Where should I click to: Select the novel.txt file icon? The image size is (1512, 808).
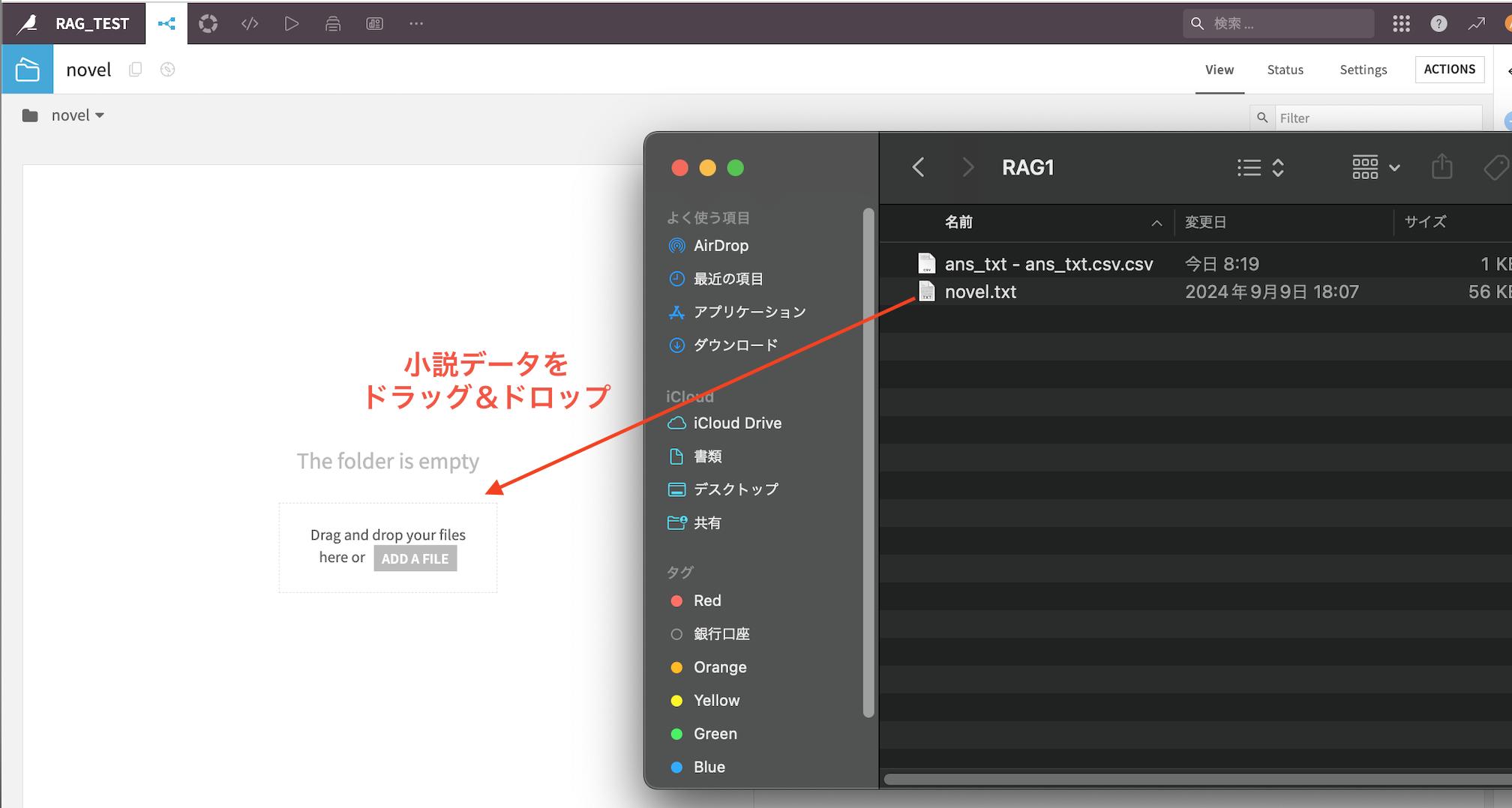tap(927, 292)
